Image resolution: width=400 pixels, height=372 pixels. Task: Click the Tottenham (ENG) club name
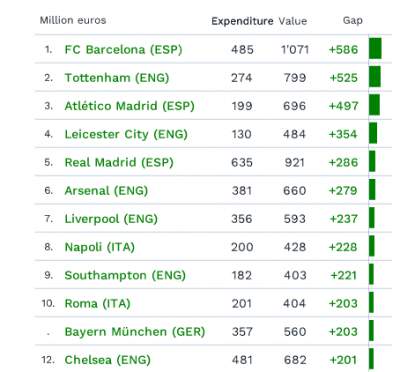coord(117,78)
